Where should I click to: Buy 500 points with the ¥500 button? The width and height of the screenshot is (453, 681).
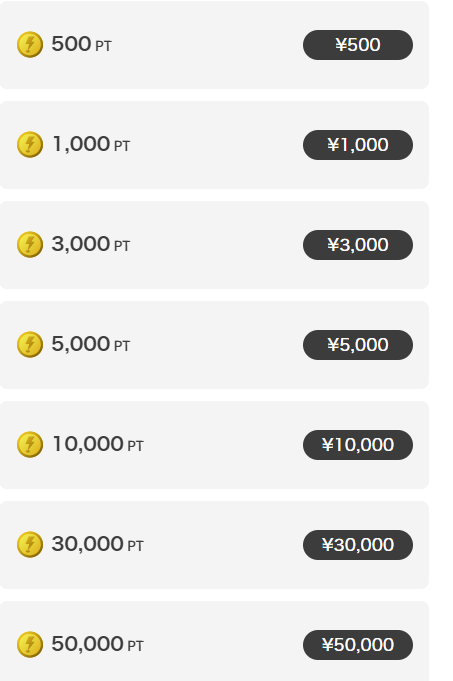pyautogui.click(x=358, y=45)
